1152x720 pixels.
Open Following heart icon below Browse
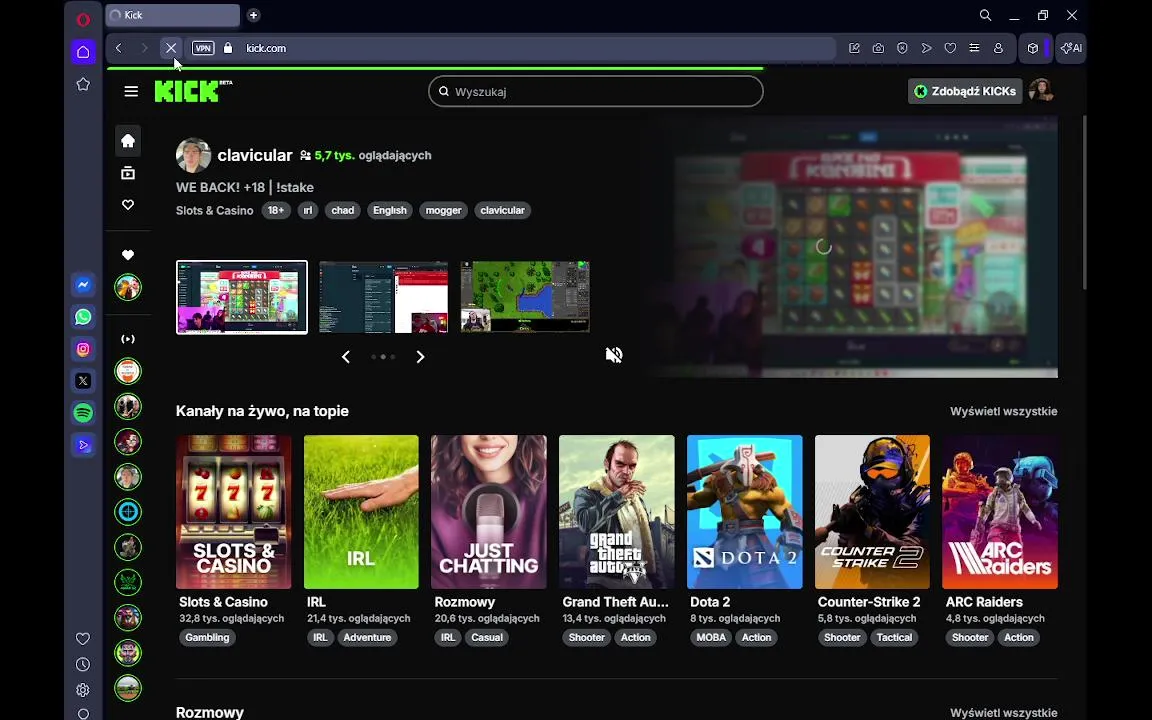click(128, 205)
